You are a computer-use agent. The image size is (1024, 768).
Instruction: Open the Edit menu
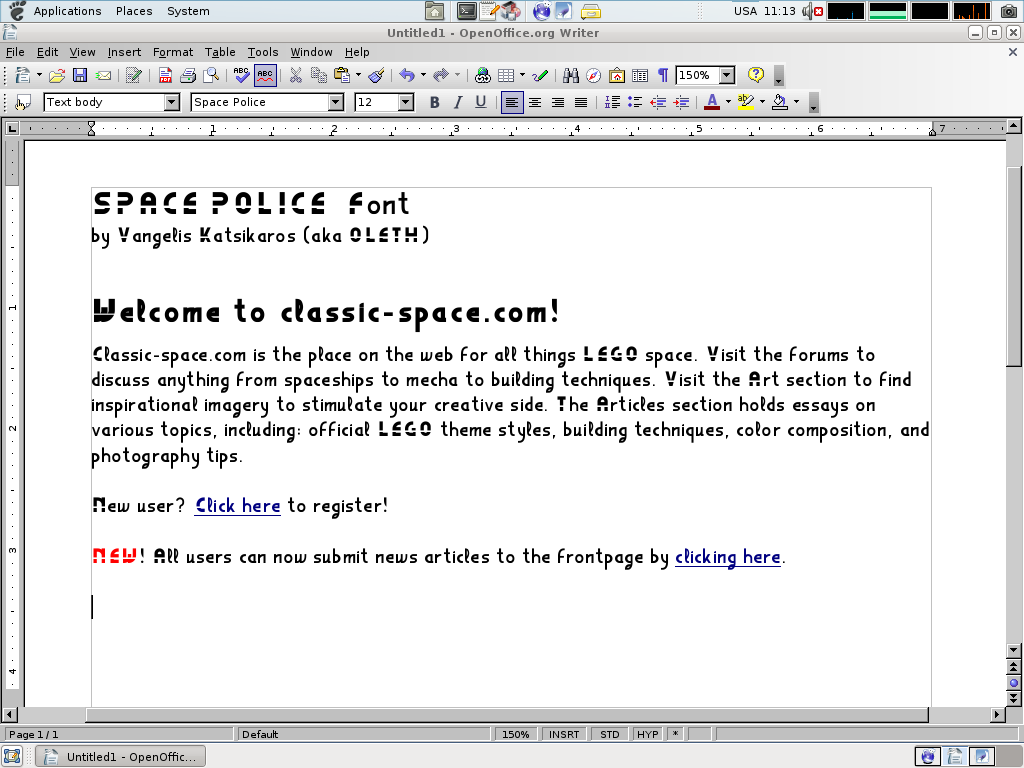pyautogui.click(x=47, y=52)
